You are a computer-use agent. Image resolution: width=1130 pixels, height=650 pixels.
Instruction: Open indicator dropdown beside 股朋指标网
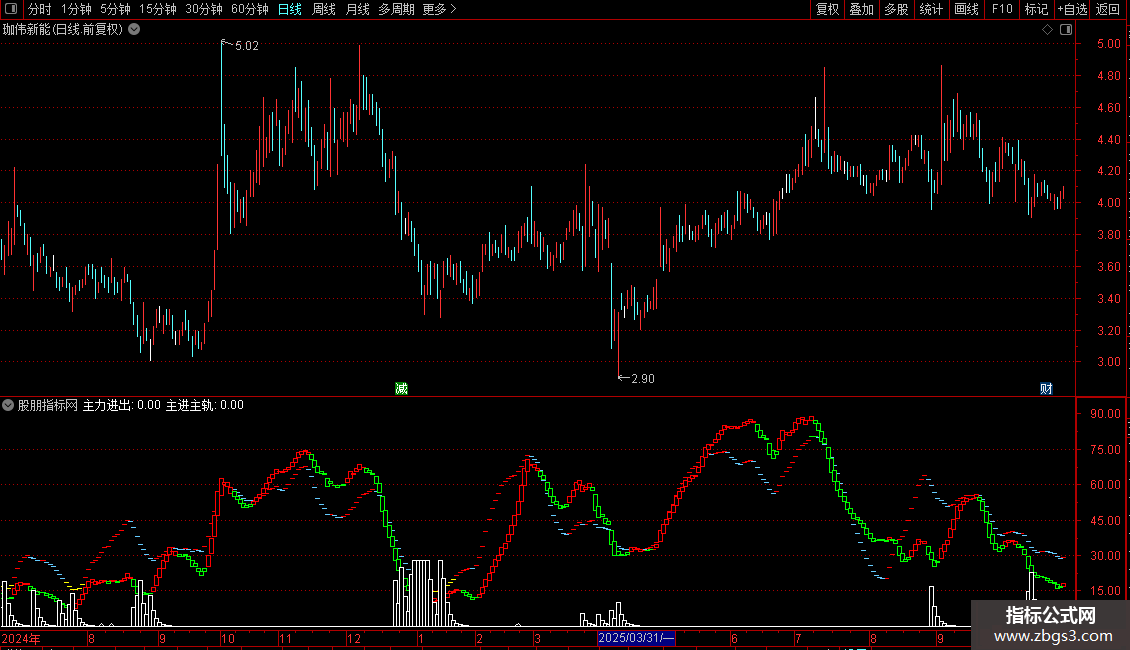coord(8,405)
